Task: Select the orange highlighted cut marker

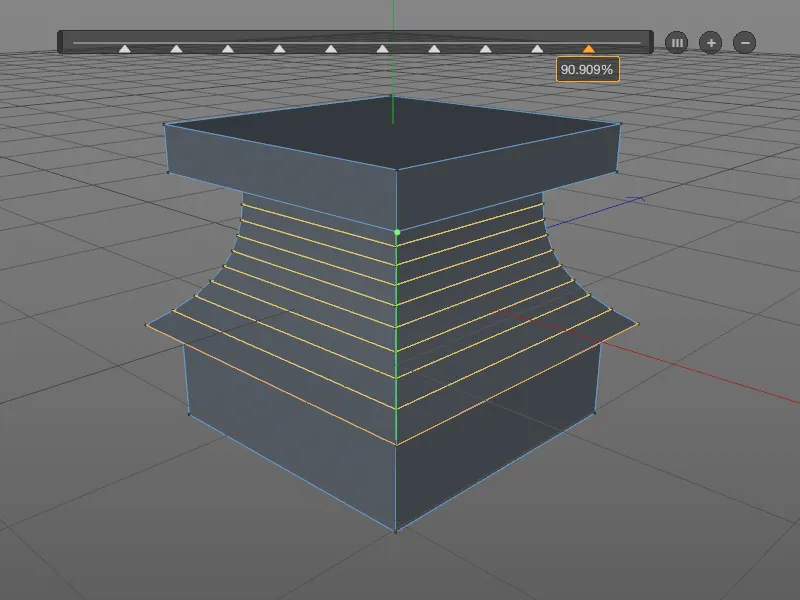Action: [x=589, y=48]
